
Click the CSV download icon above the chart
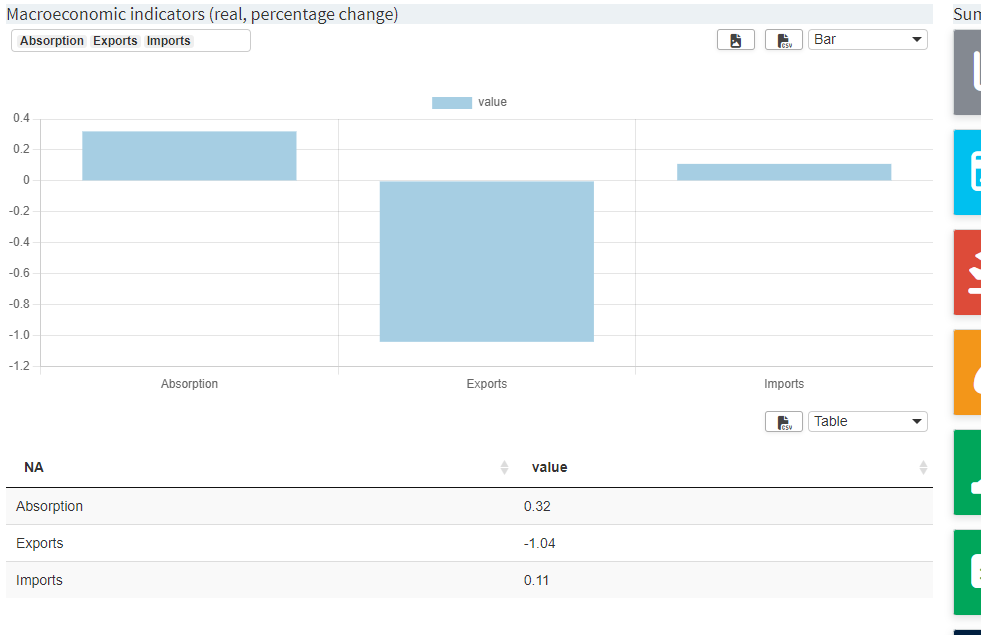[784, 39]
